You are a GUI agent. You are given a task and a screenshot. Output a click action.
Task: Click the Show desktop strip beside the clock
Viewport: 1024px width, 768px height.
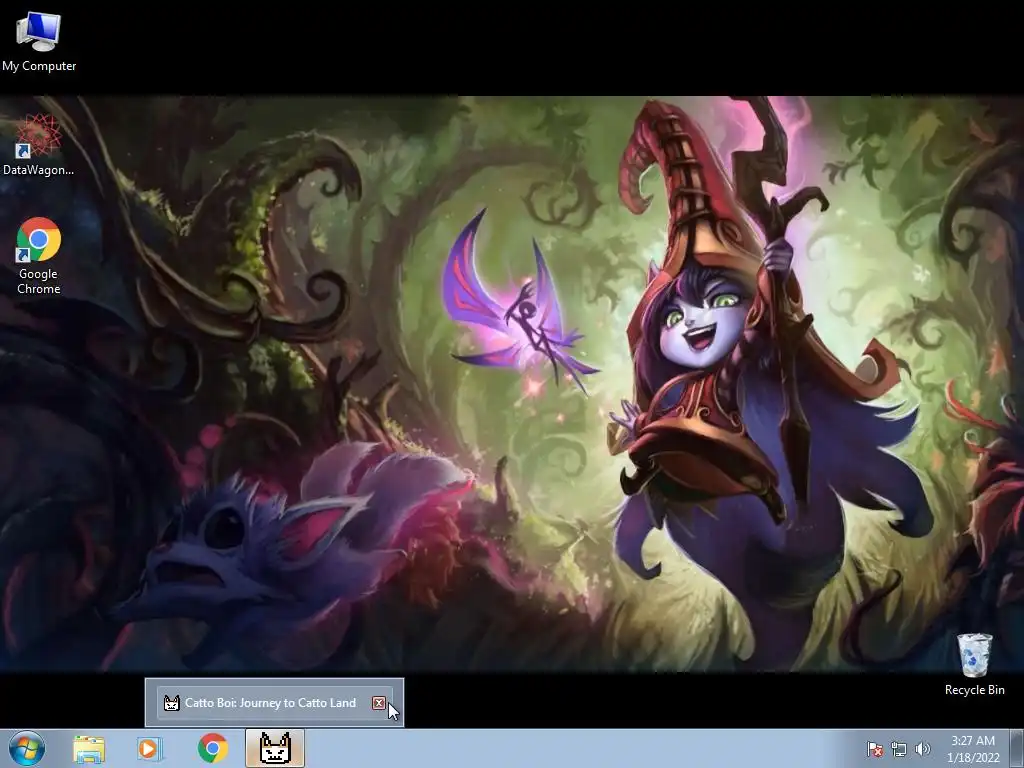coord(1019,748)
